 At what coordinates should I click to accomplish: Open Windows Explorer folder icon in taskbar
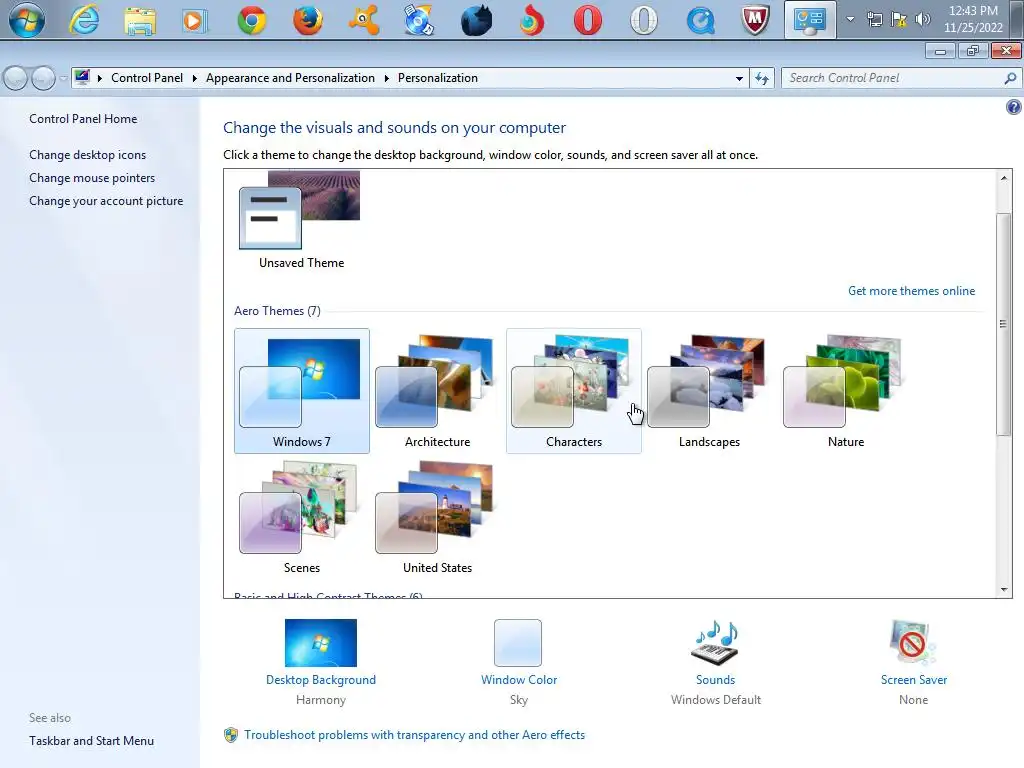click(x=140, y=20)
